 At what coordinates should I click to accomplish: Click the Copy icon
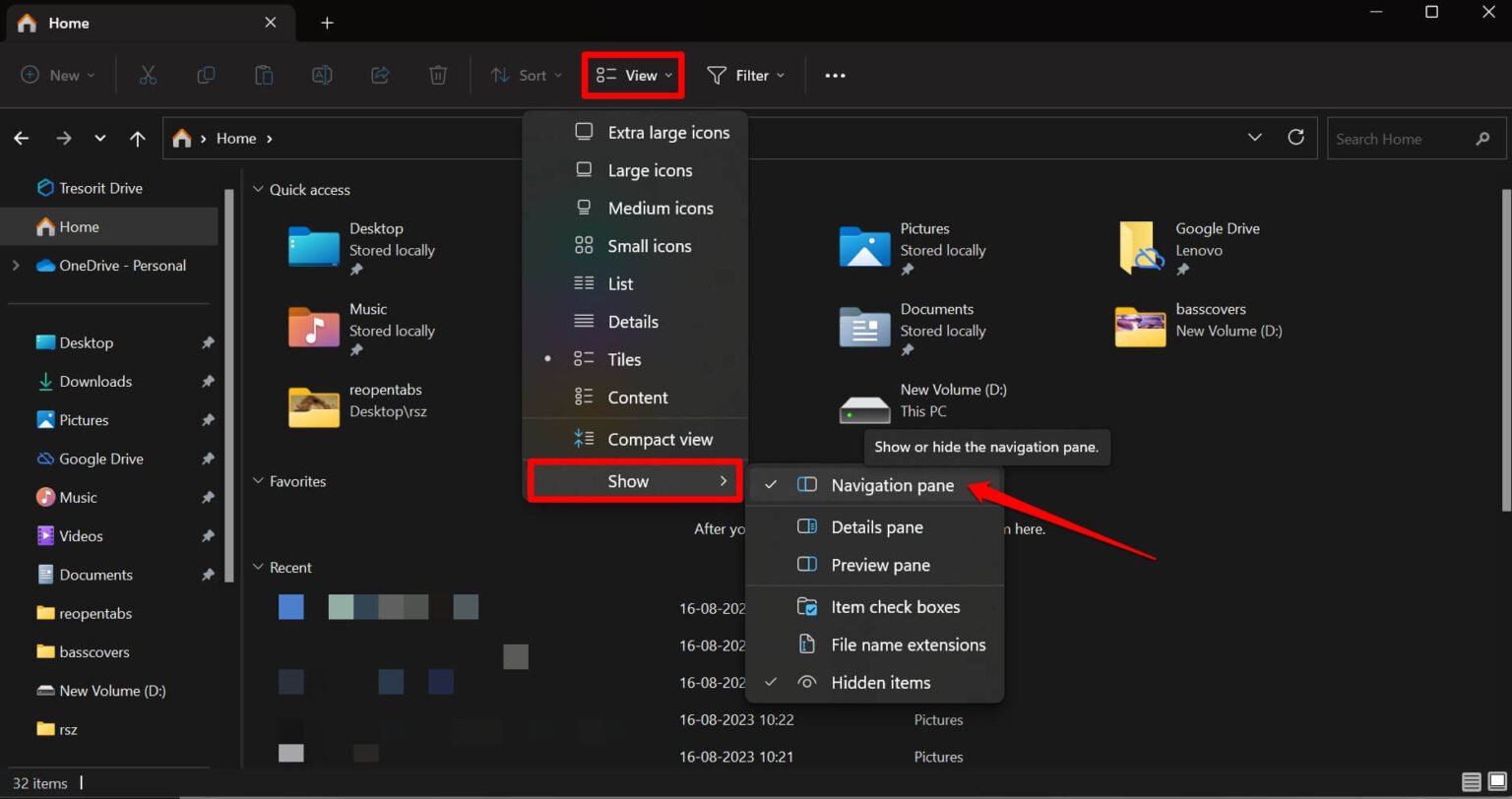(x=206, y=75)
